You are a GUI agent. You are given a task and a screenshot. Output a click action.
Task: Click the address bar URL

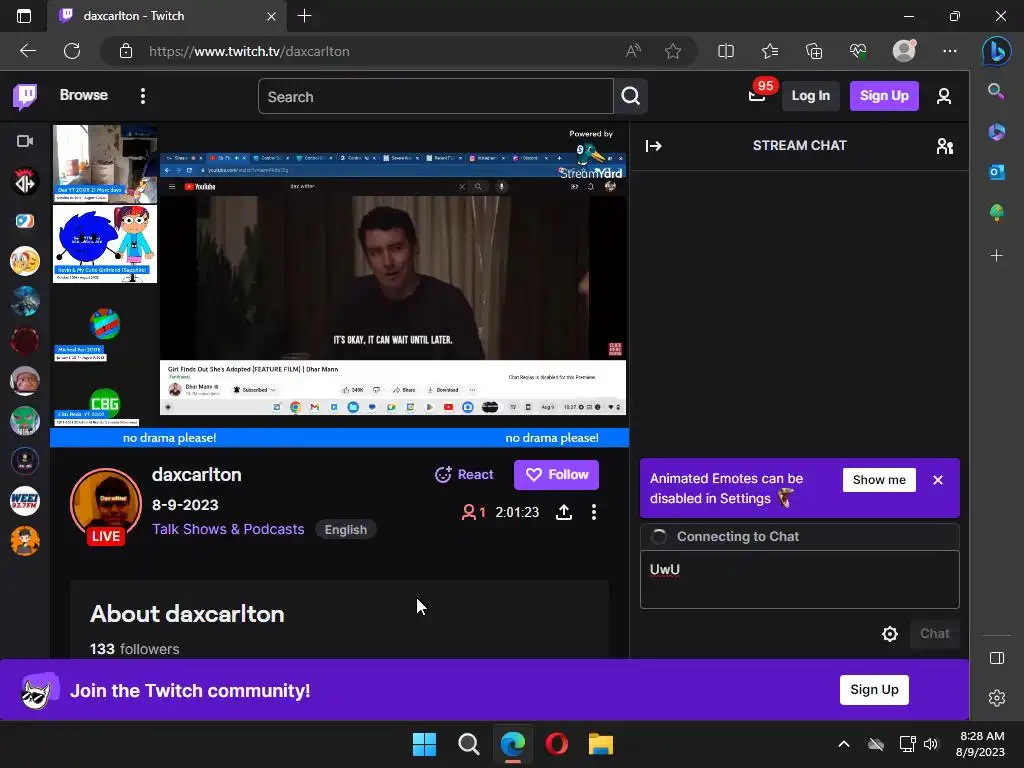point(249,51)
